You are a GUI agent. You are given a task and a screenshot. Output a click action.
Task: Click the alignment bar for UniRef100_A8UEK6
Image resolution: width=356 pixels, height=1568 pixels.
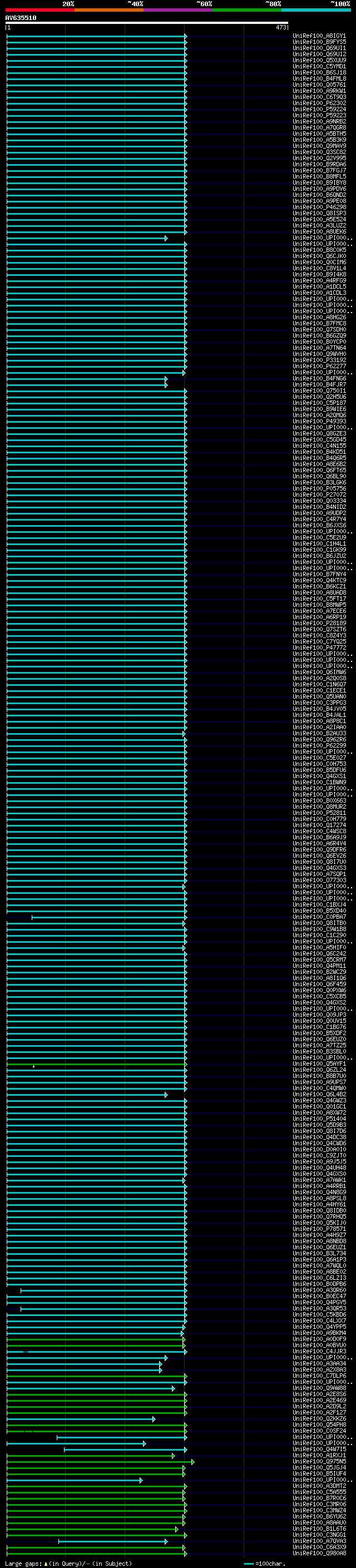[x=96, y=232]
